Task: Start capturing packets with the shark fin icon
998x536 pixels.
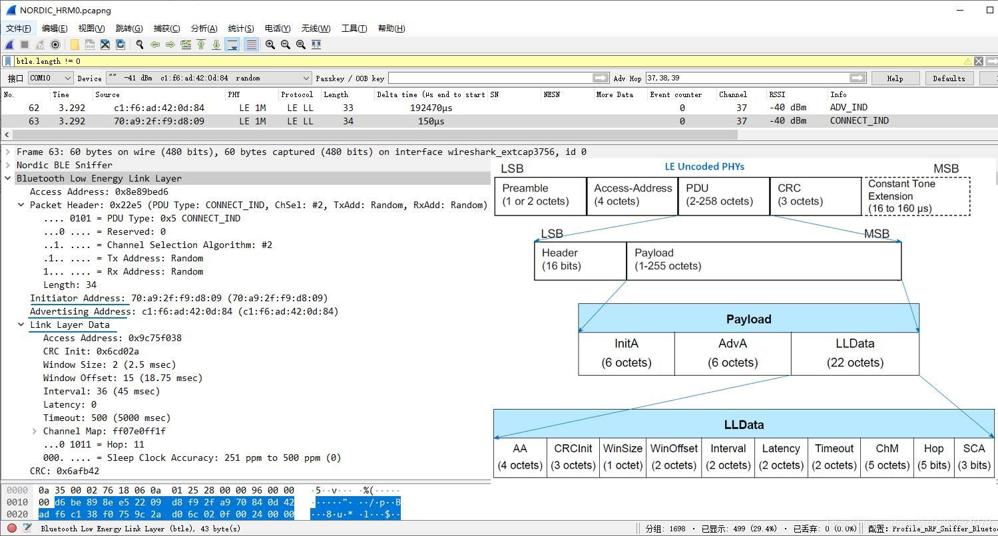Action: [x=9, y=45]
